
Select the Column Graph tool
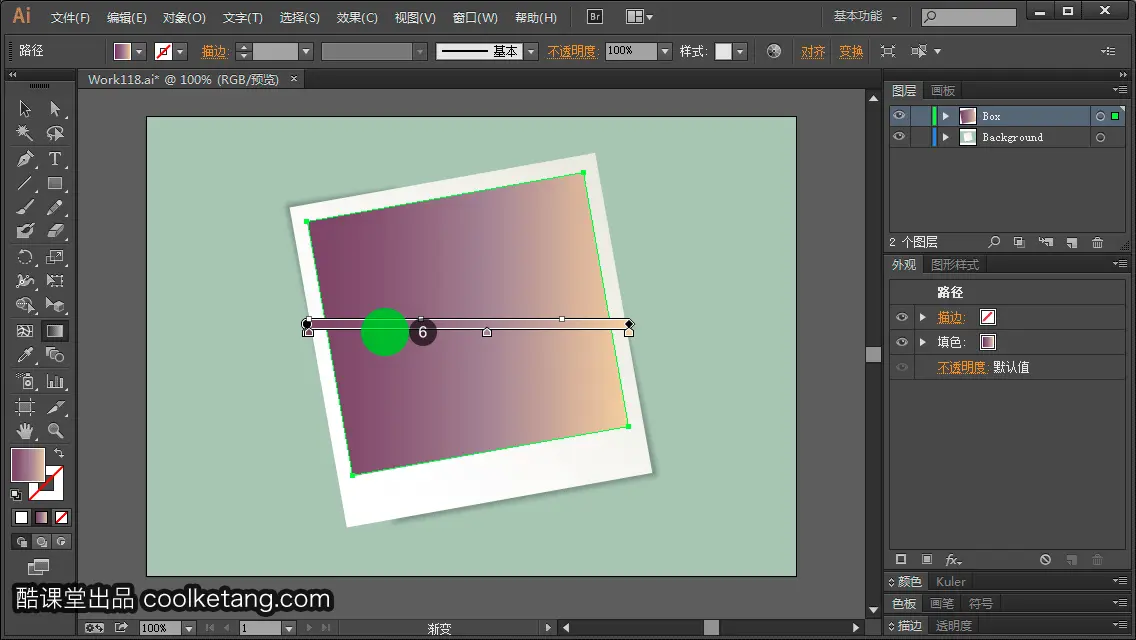55,381
